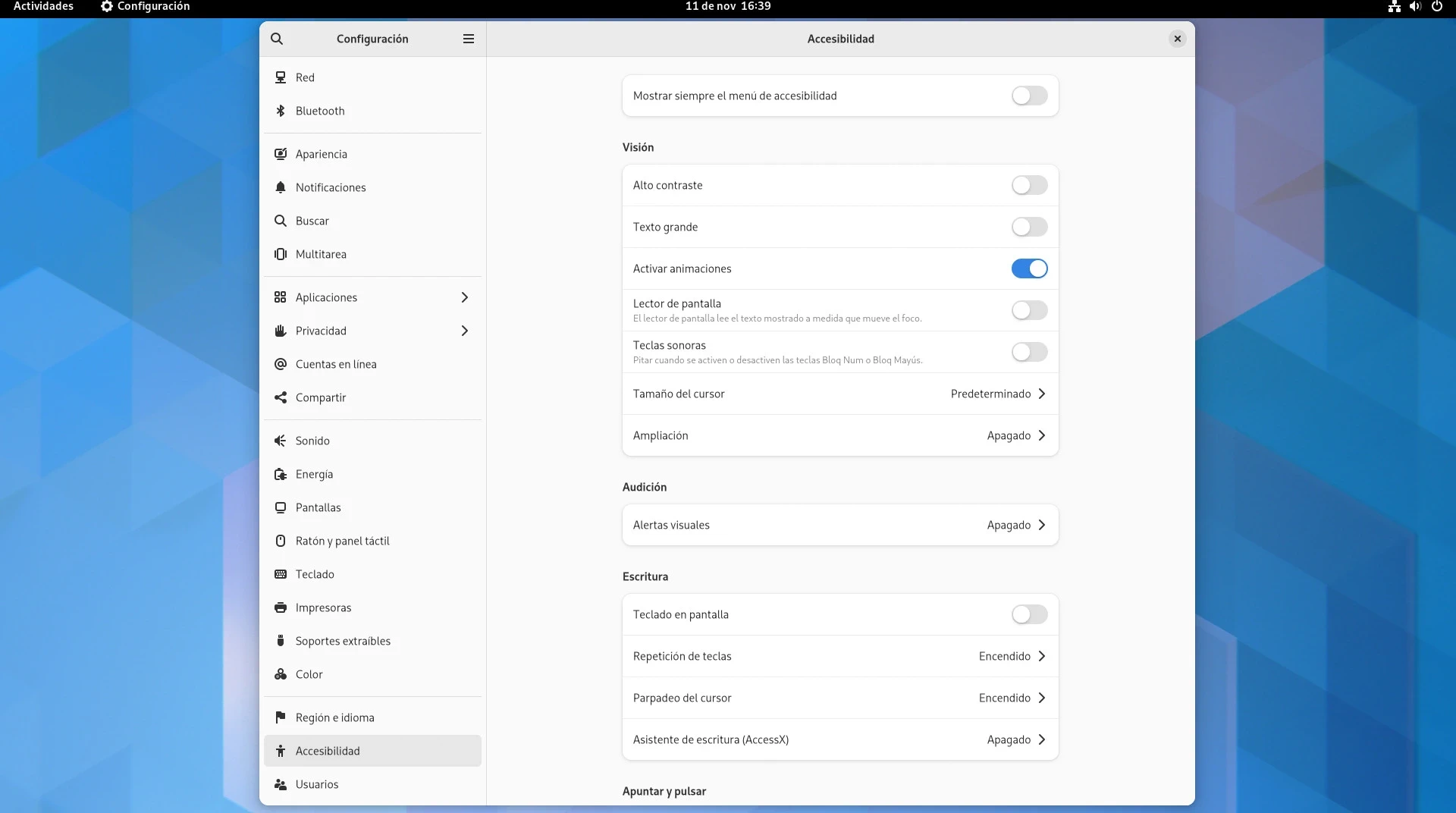This screenshot has height=813, width=1456.
Task: Open the Alertas visuales settings
Action: click(x=839, y=525)
